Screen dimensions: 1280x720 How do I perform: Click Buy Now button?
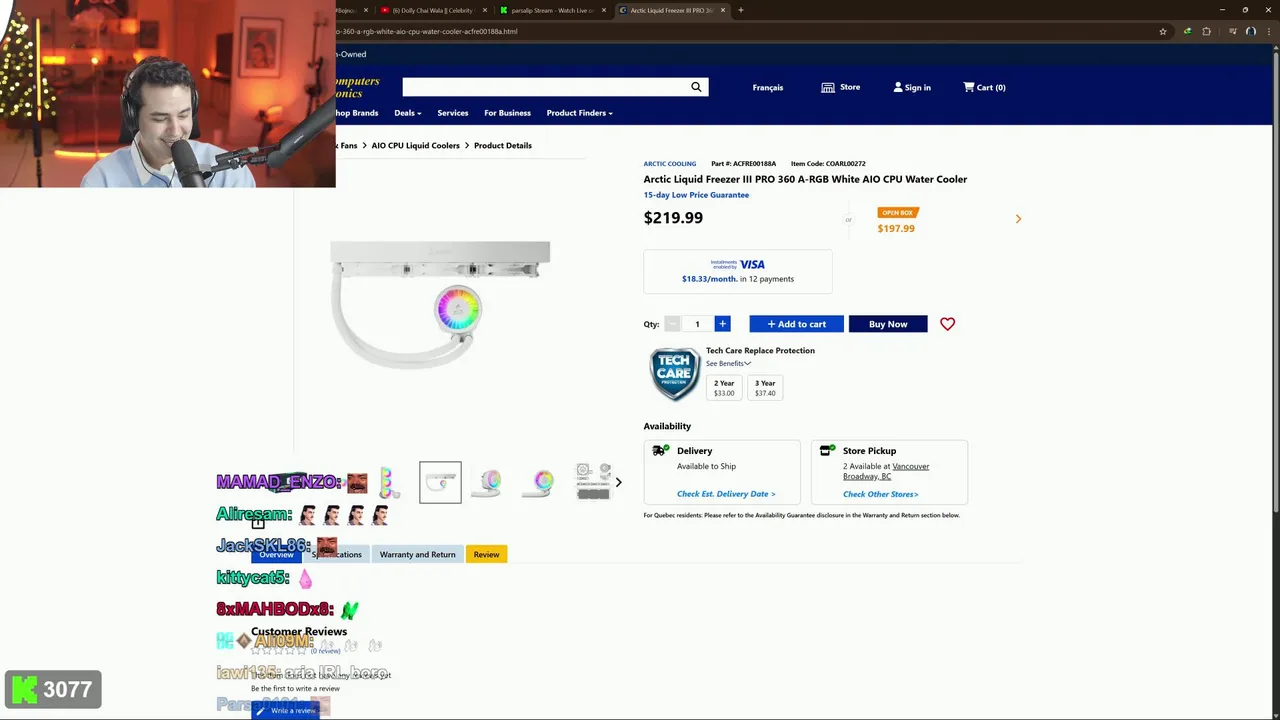click(888, 324)
